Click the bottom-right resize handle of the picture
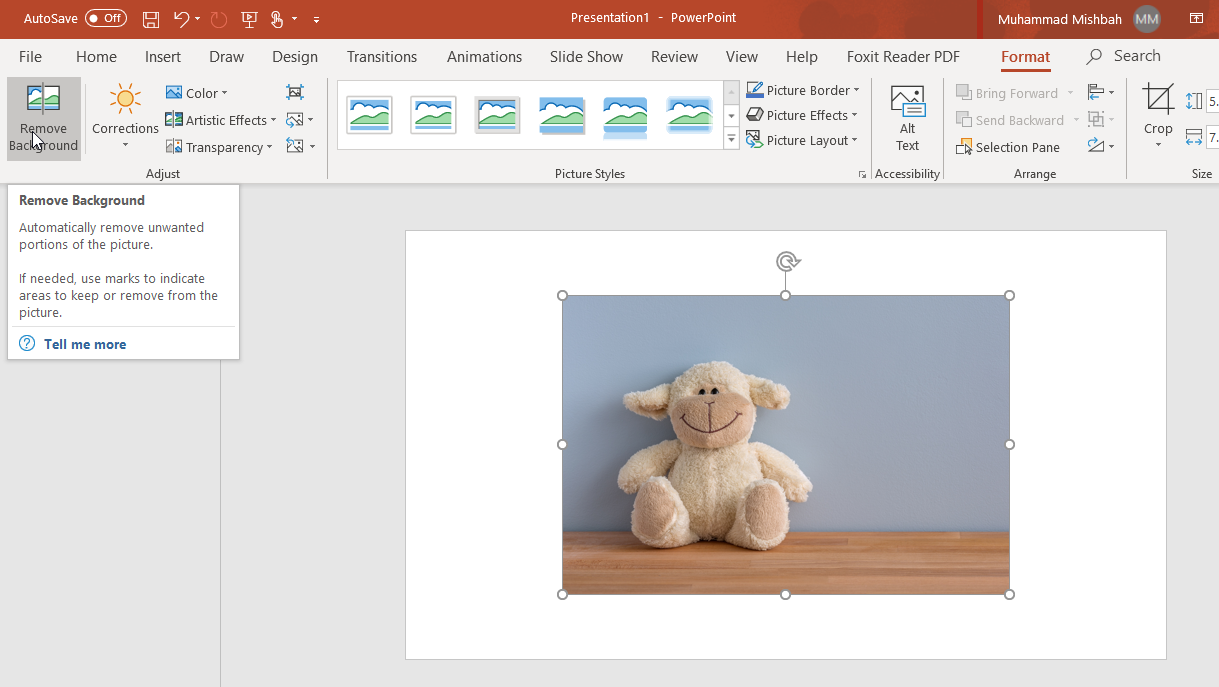1219x687 pixels. pyautogui.click(x=1009, y=594)
